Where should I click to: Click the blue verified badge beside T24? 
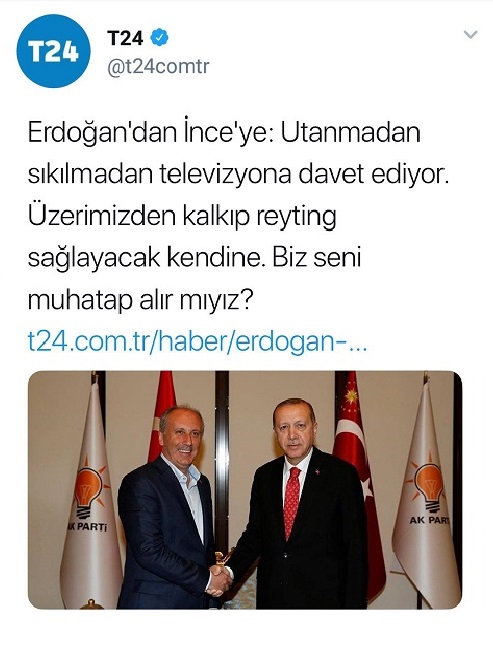point(159,38)
